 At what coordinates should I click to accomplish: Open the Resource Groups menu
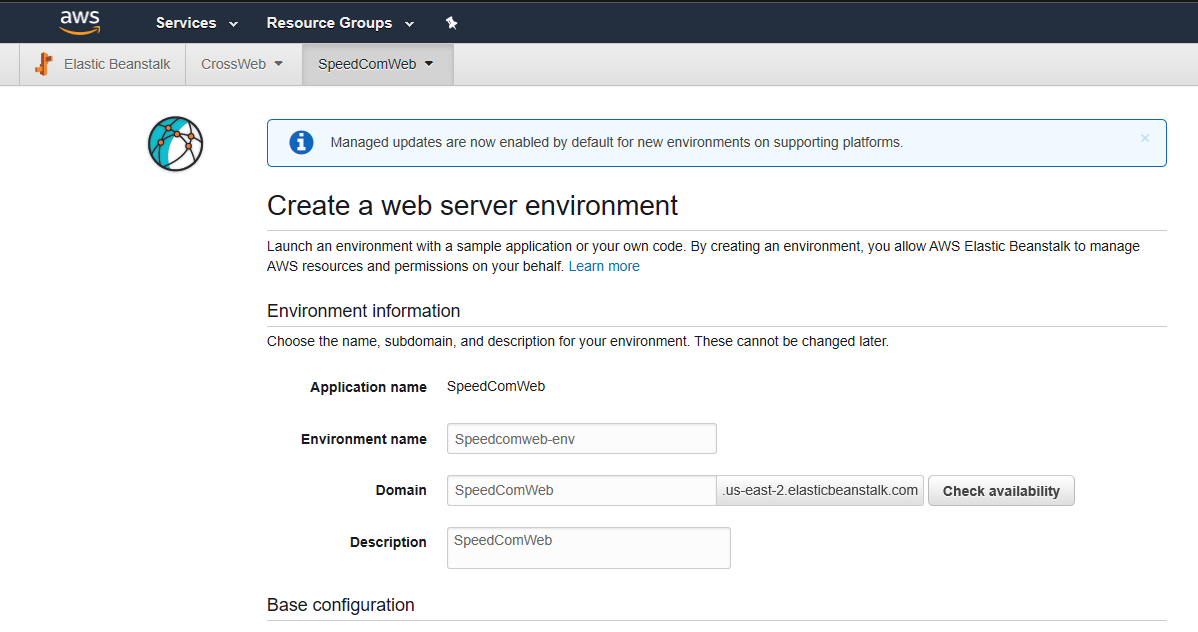[x=329, y=23]
